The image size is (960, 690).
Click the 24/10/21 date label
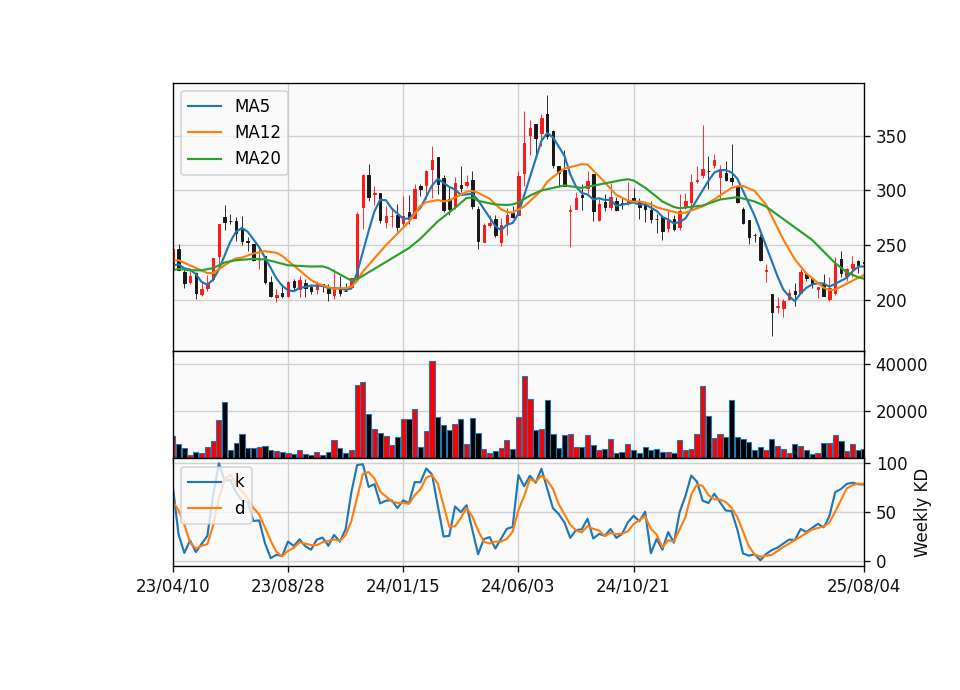point(633,586)
